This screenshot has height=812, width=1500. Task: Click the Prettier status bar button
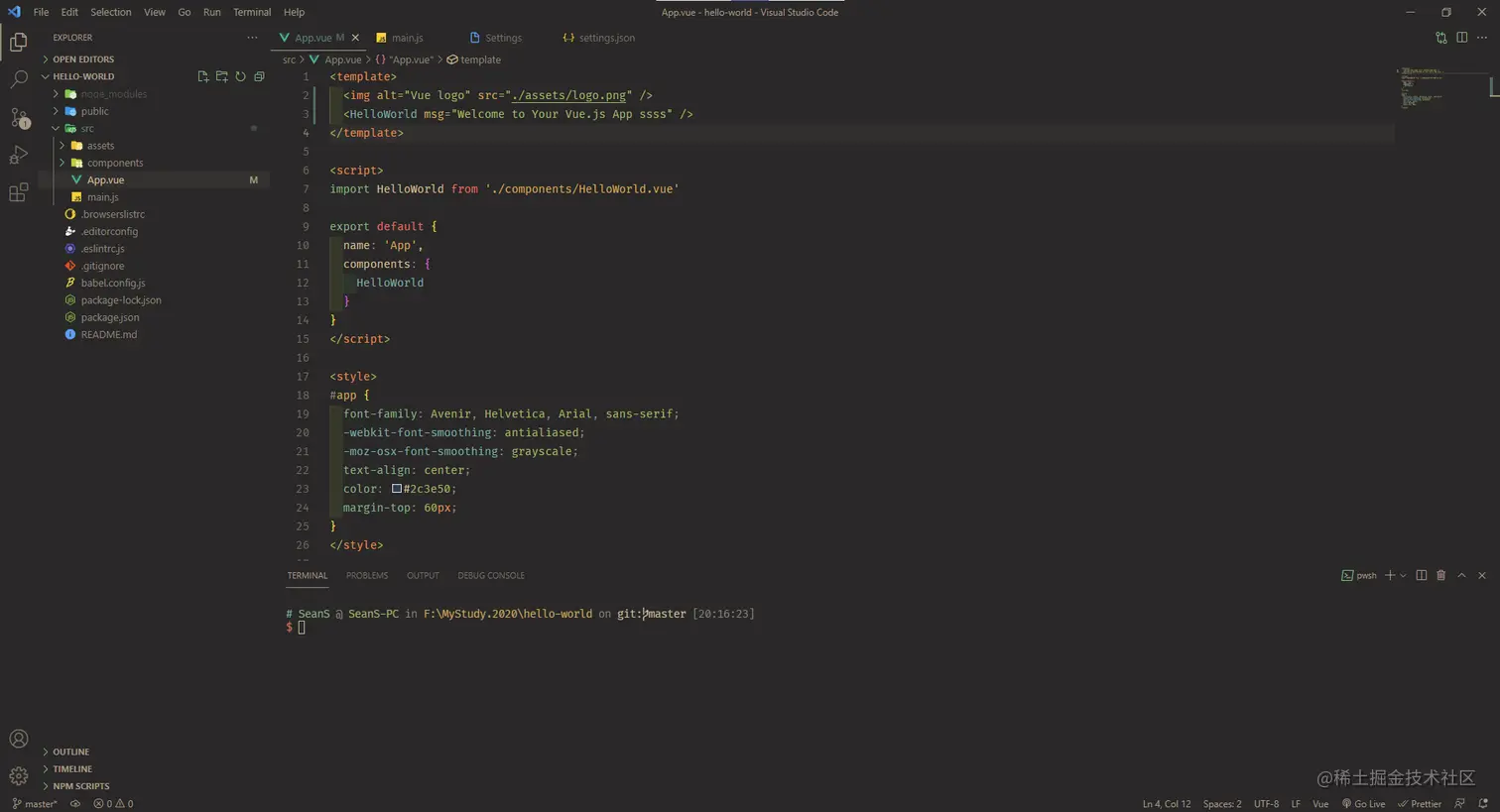pyautogui.click(x=1420, y=804)
